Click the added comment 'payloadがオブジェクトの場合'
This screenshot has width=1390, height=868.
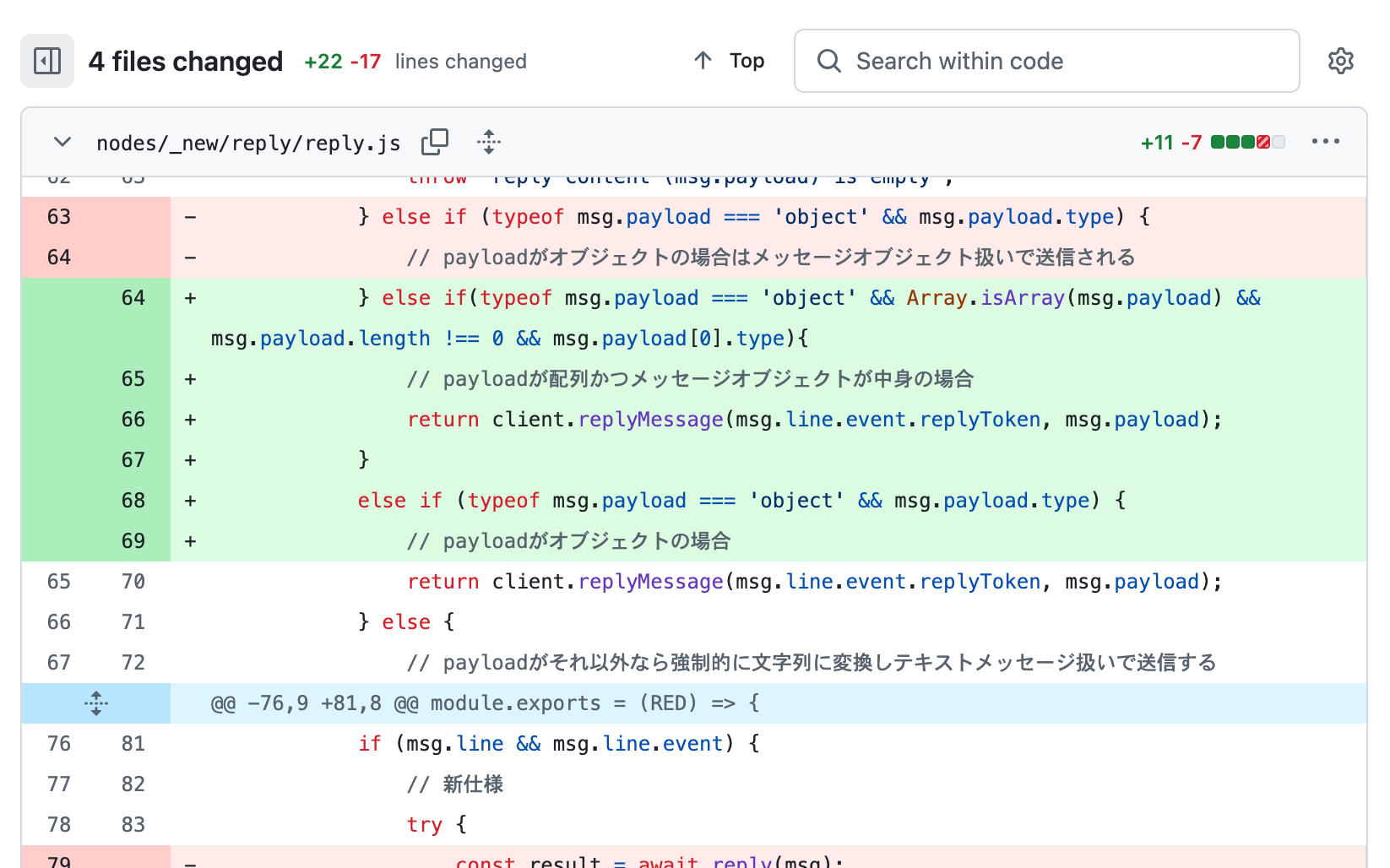pos(568,541)
